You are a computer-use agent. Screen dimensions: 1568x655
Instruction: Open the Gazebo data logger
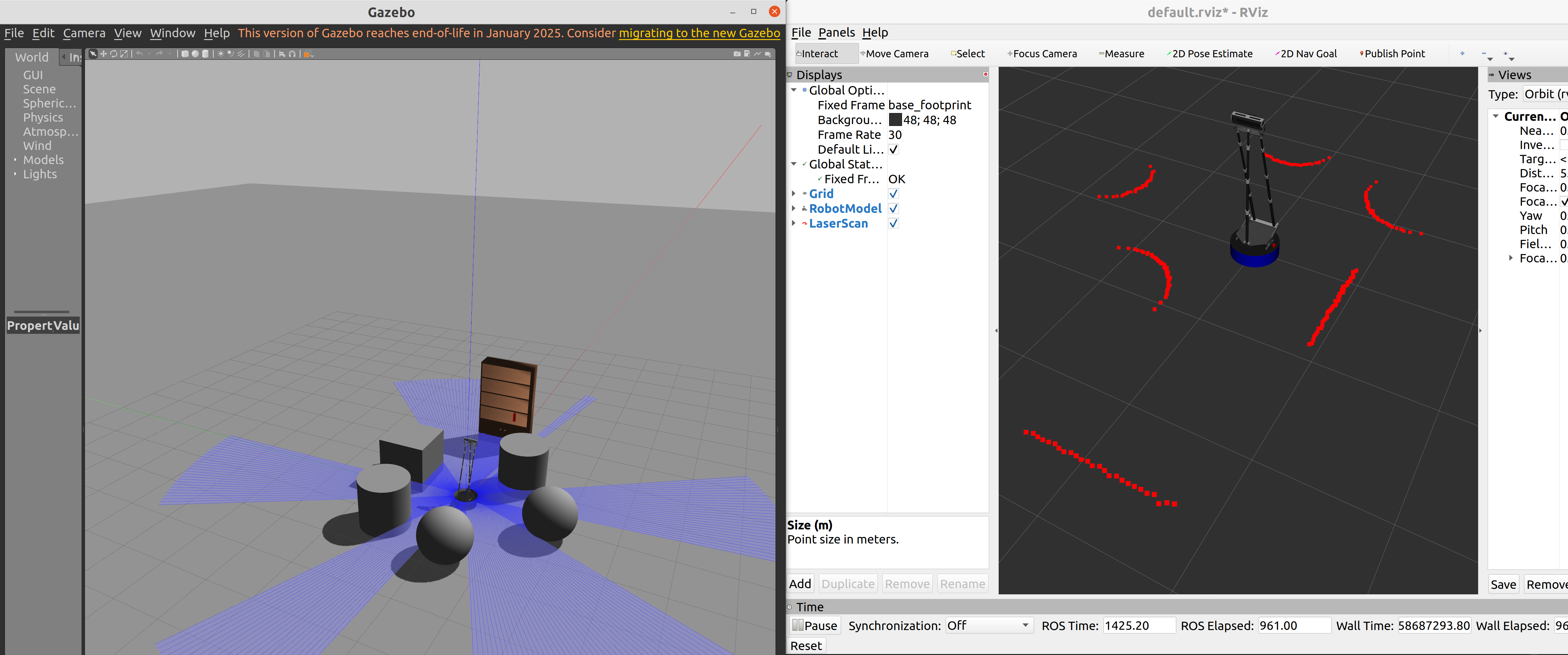pyautogui.click(x=747, y=54)
